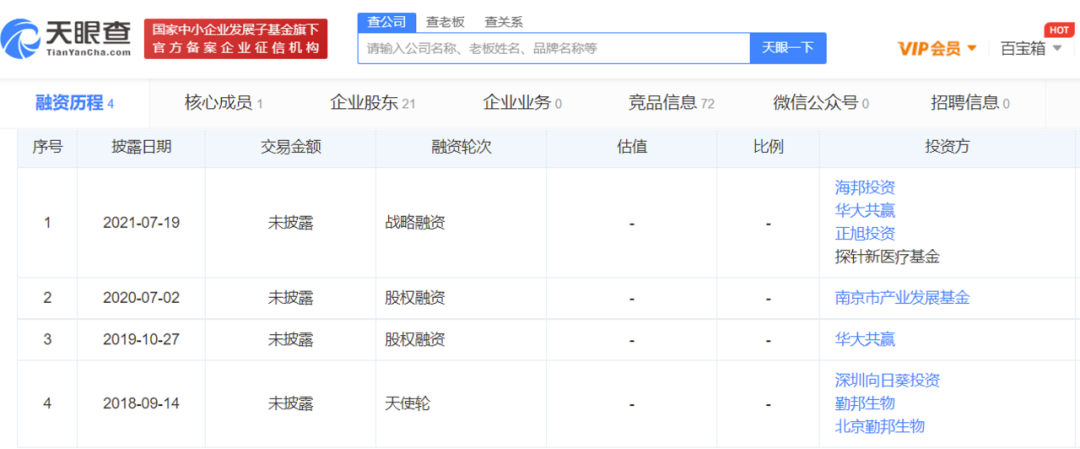Switch to the 查关系 search tab
Viewport: 1080px width, 449px height.
[x=503, y=22]
